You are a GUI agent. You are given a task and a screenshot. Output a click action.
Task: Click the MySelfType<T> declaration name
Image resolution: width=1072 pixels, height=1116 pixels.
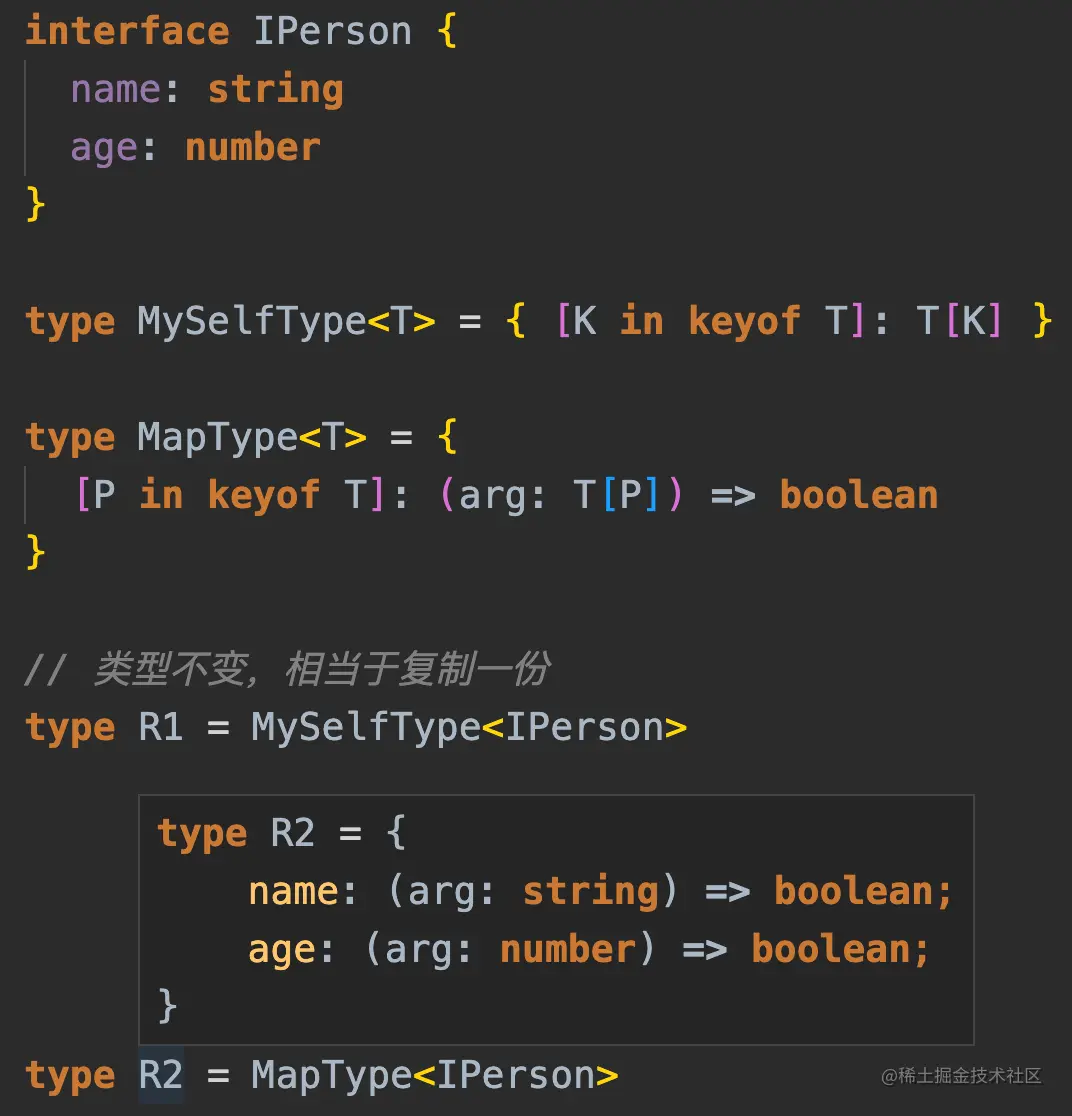pyautogui.click(x=286, y=321)
